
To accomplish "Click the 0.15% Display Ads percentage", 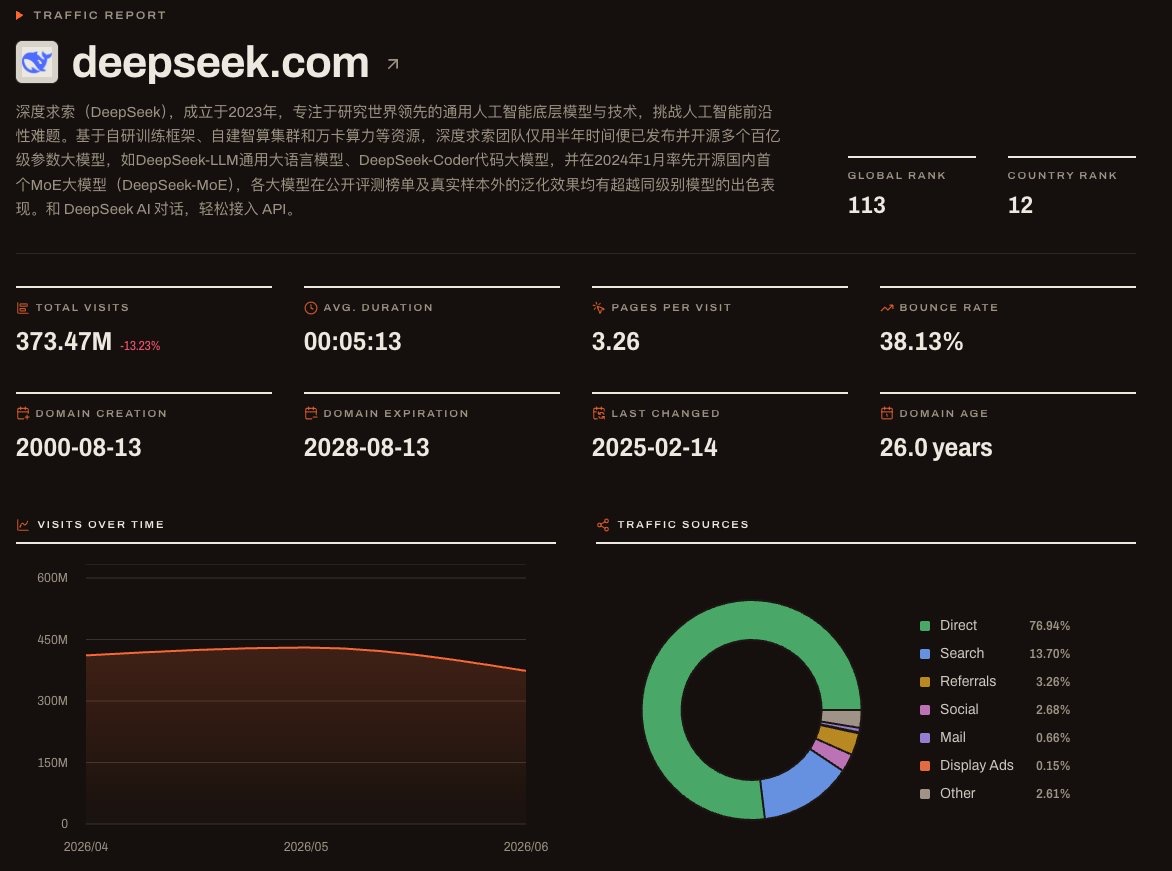I will (1052, 766).
